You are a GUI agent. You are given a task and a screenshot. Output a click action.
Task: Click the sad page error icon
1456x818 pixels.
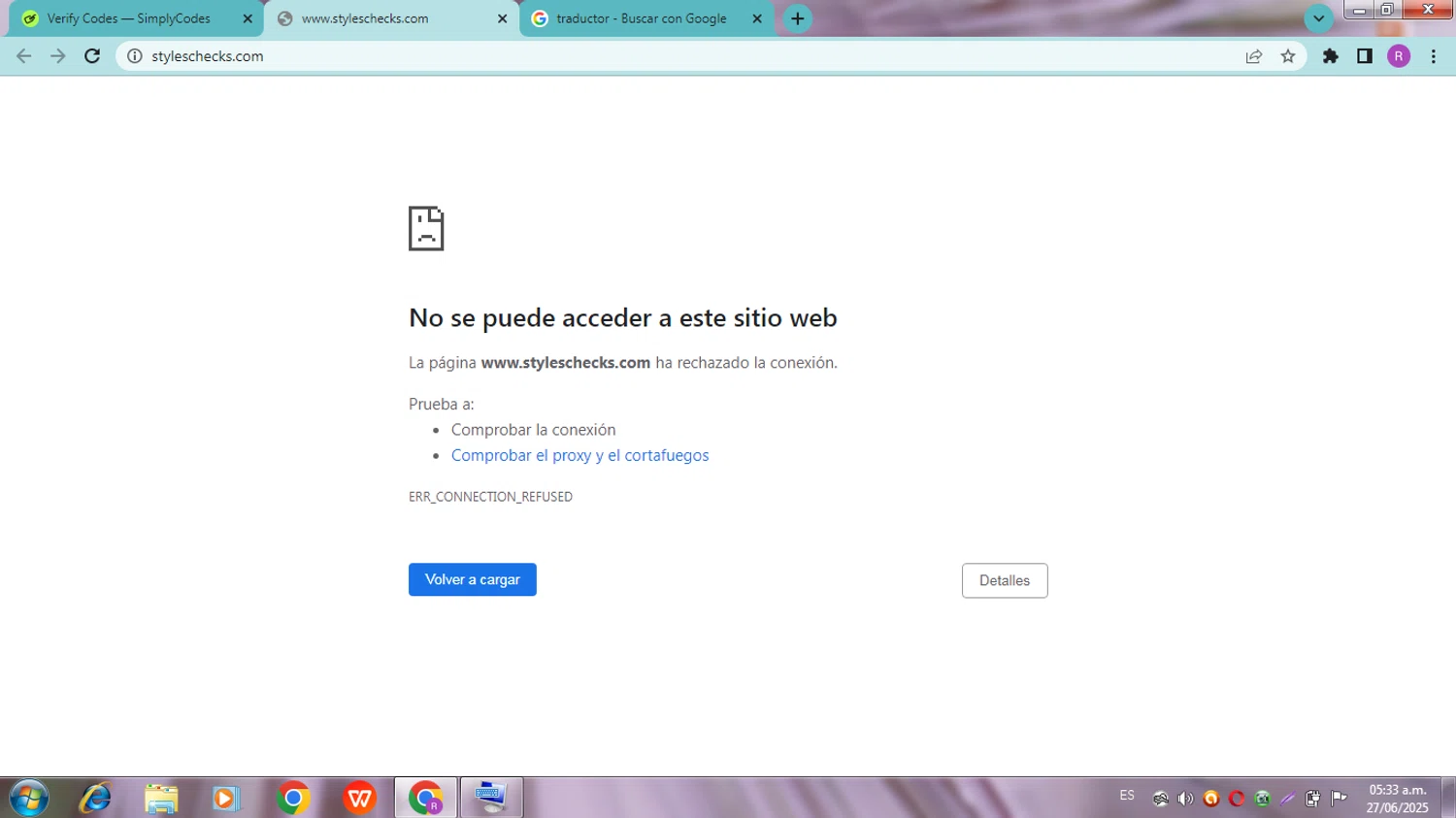(426, 228)
